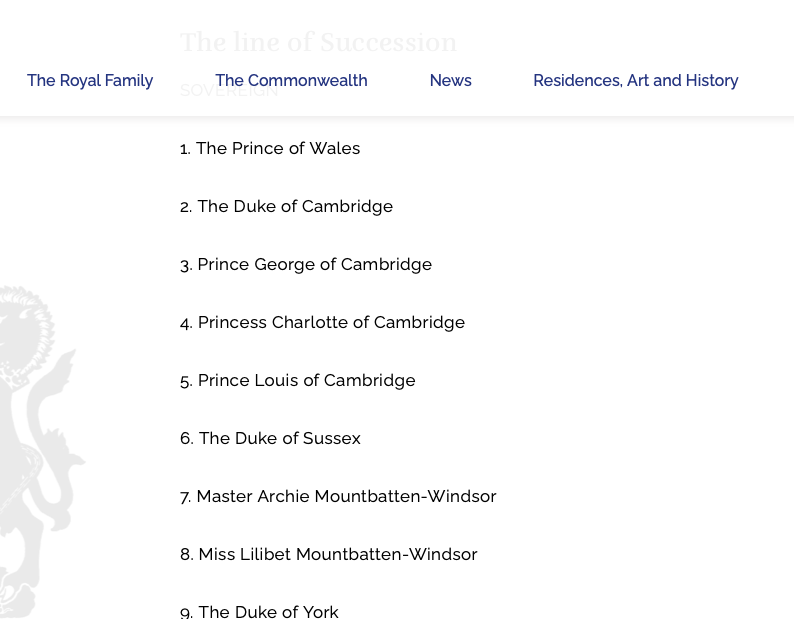Open The Royal Family menu
This screenshot has height=619, width=794.
(90, 81)
